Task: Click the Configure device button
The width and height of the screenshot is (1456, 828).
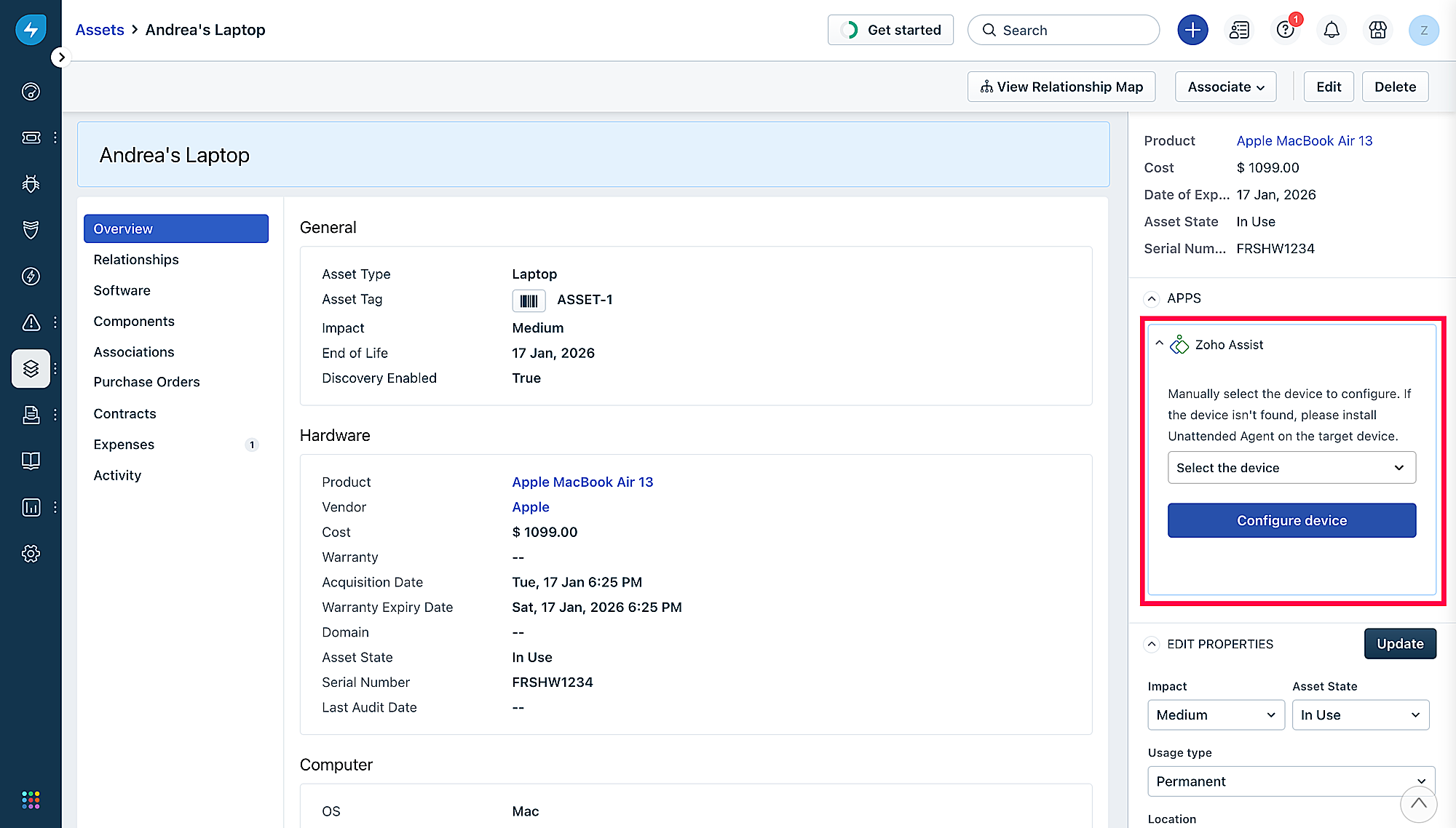Action: tap(1291, 520)
